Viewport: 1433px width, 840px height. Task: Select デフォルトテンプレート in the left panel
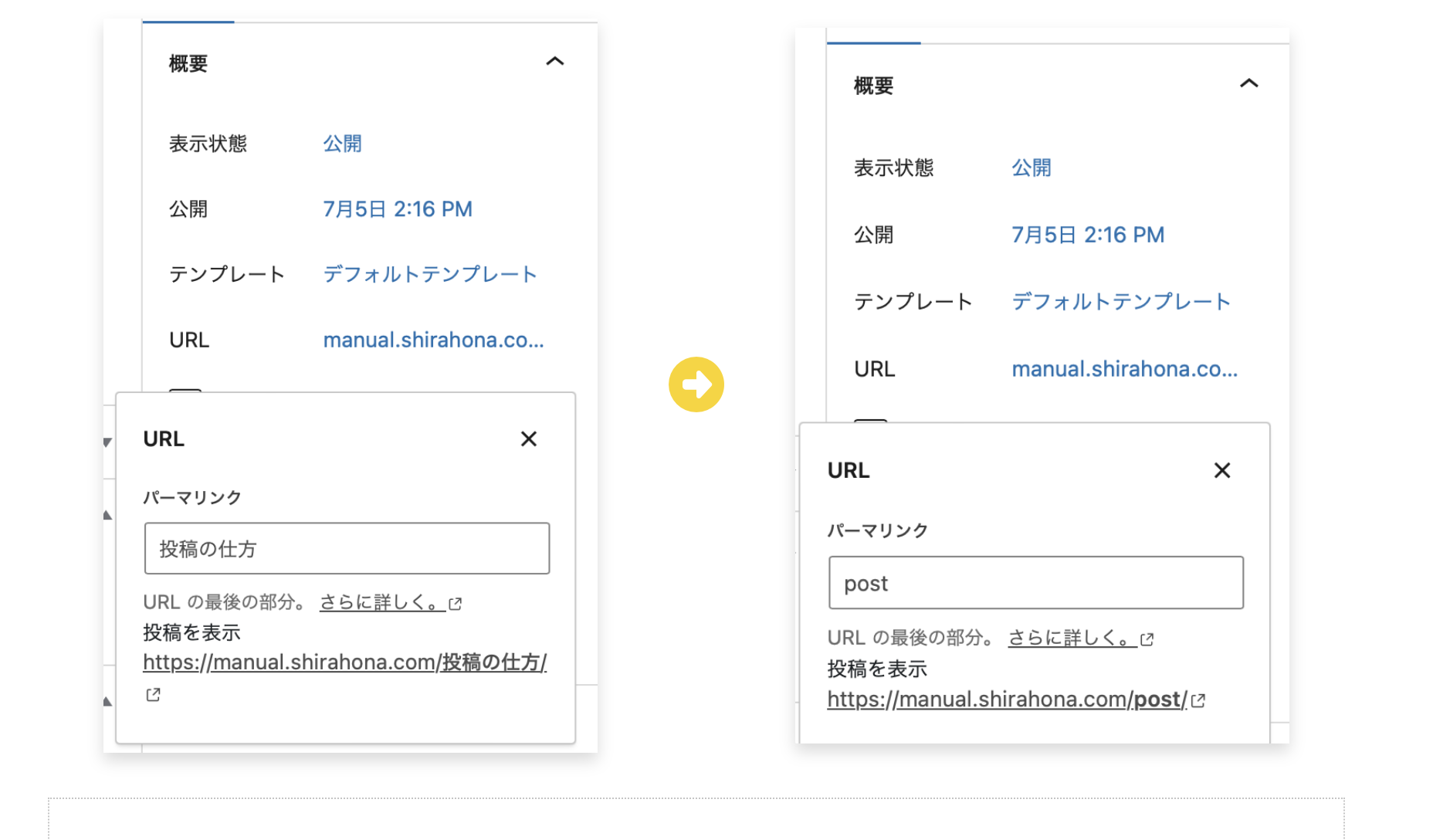[429, 274]
